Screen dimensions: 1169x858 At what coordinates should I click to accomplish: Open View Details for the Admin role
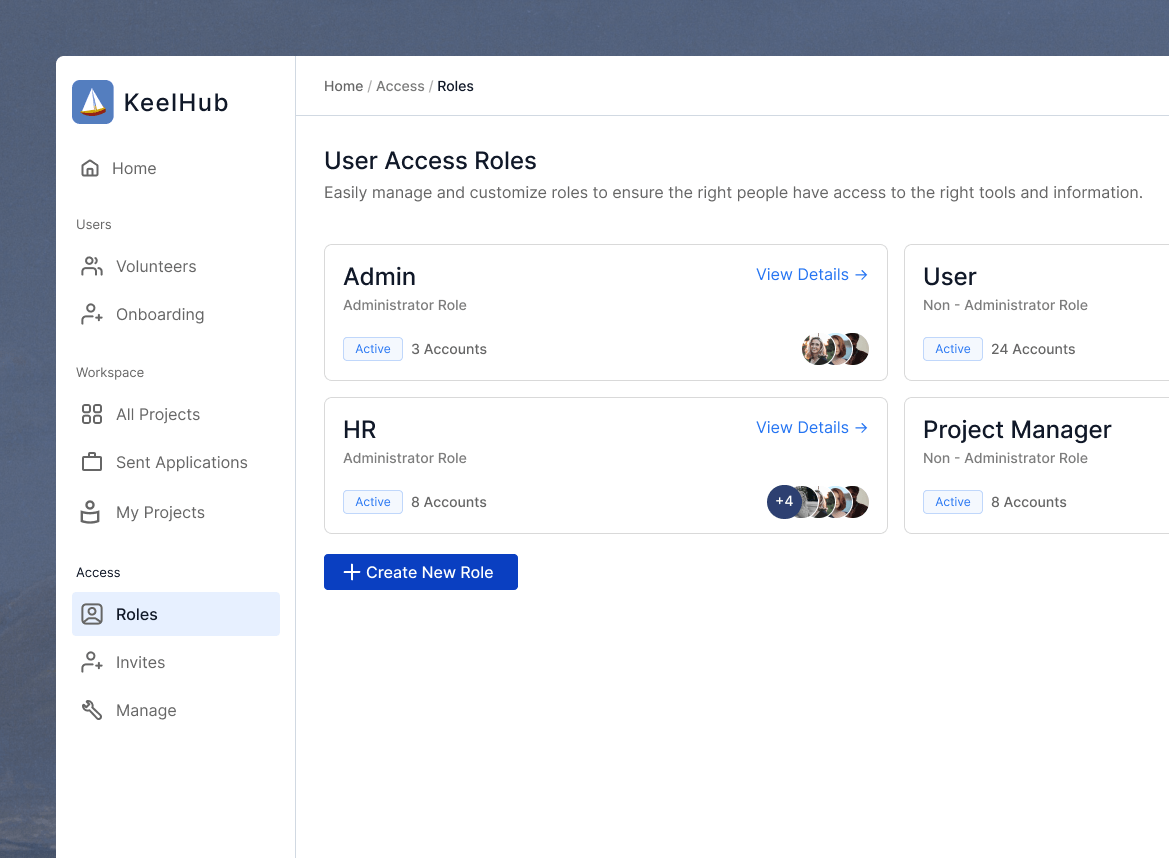coord(811,274)
